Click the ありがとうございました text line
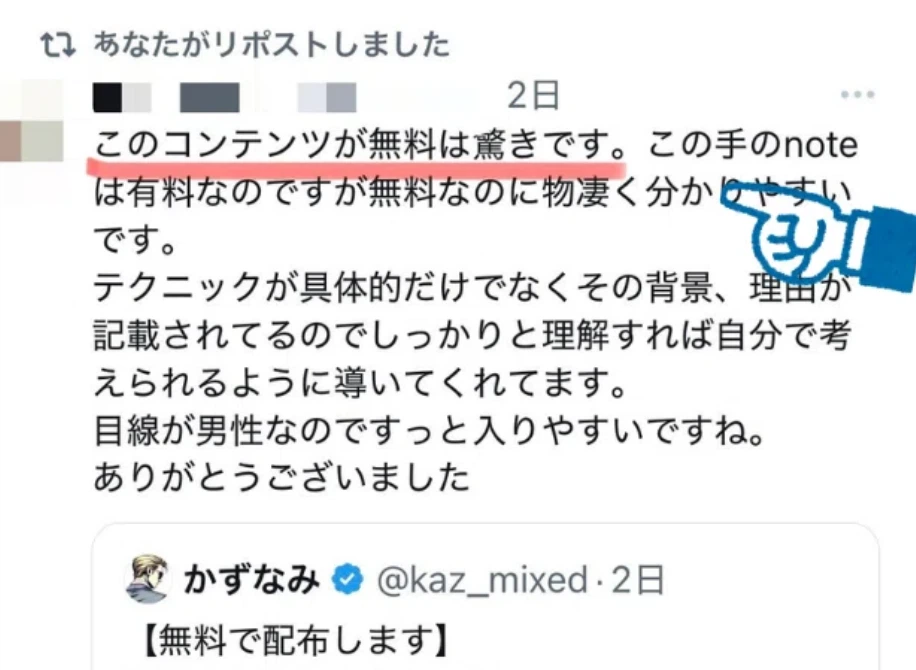Screen dimensions: 916x670 pyautogui.click(x=282, y=477)
